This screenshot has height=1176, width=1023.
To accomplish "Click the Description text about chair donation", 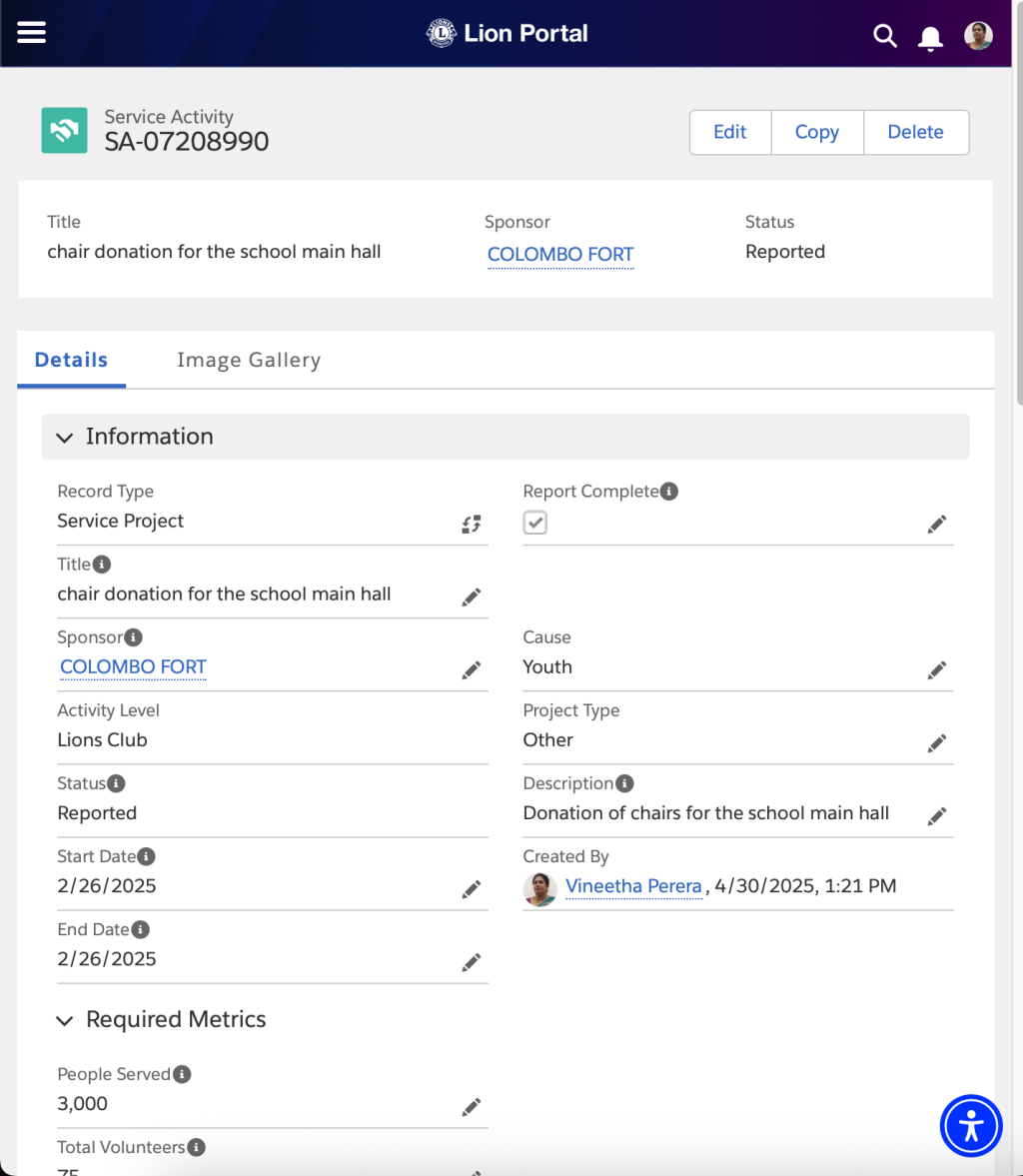I will (706, 813).
